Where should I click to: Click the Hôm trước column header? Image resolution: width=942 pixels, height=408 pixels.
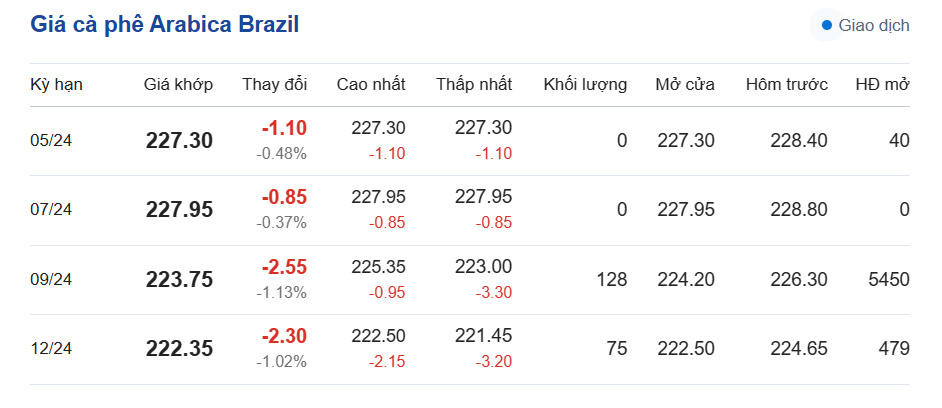(x=786, y=84)
